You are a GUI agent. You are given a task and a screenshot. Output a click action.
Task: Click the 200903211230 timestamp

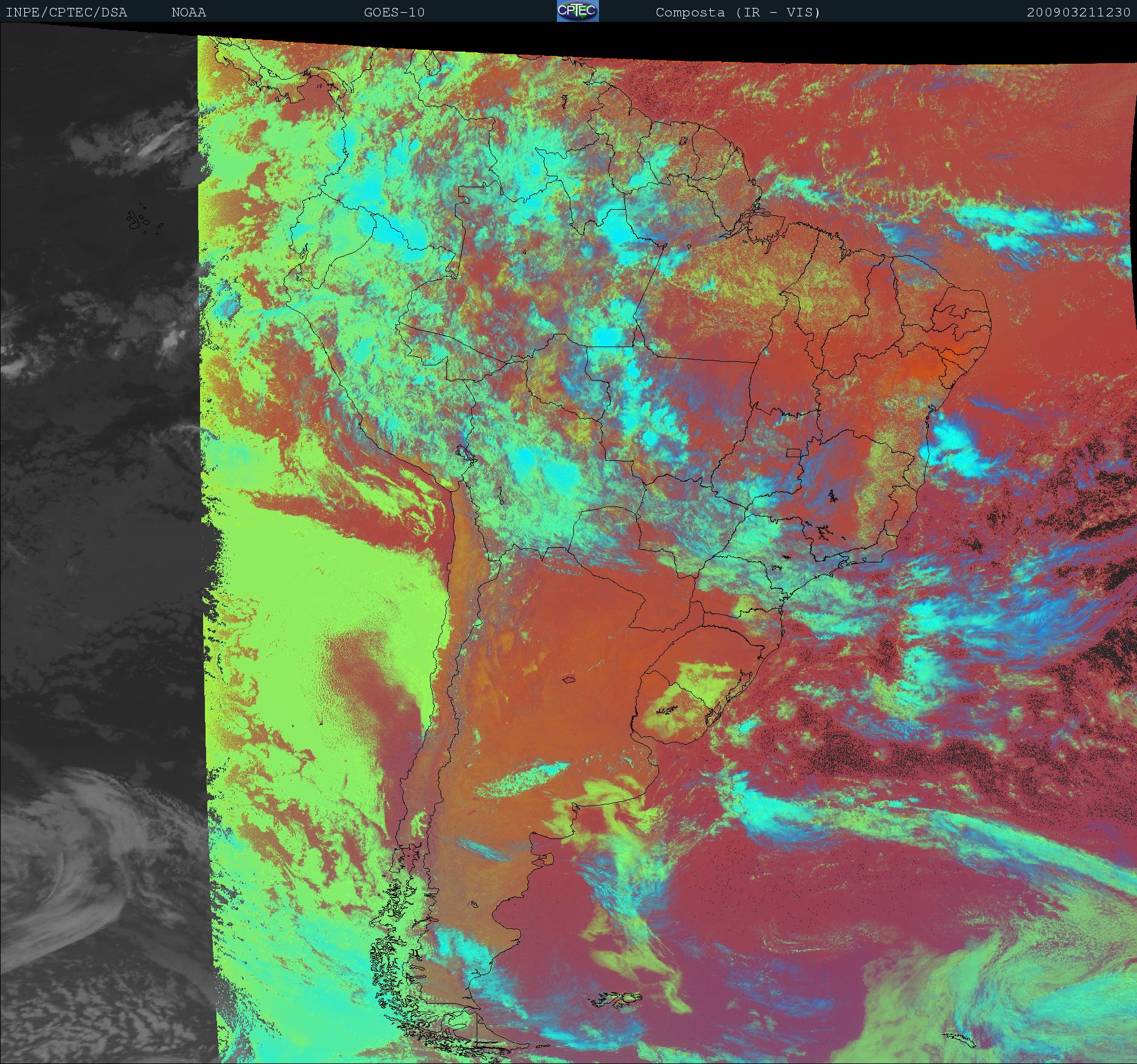1079,12
